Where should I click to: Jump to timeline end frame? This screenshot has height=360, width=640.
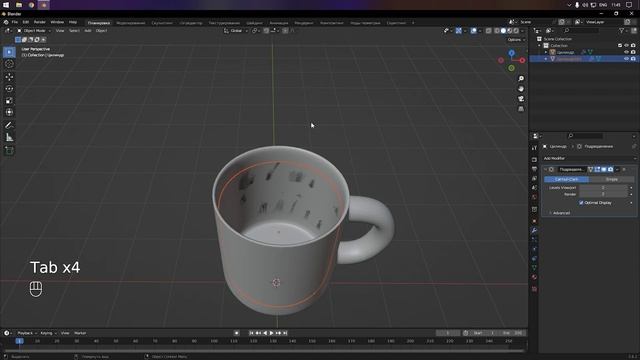tap(285, 333)
